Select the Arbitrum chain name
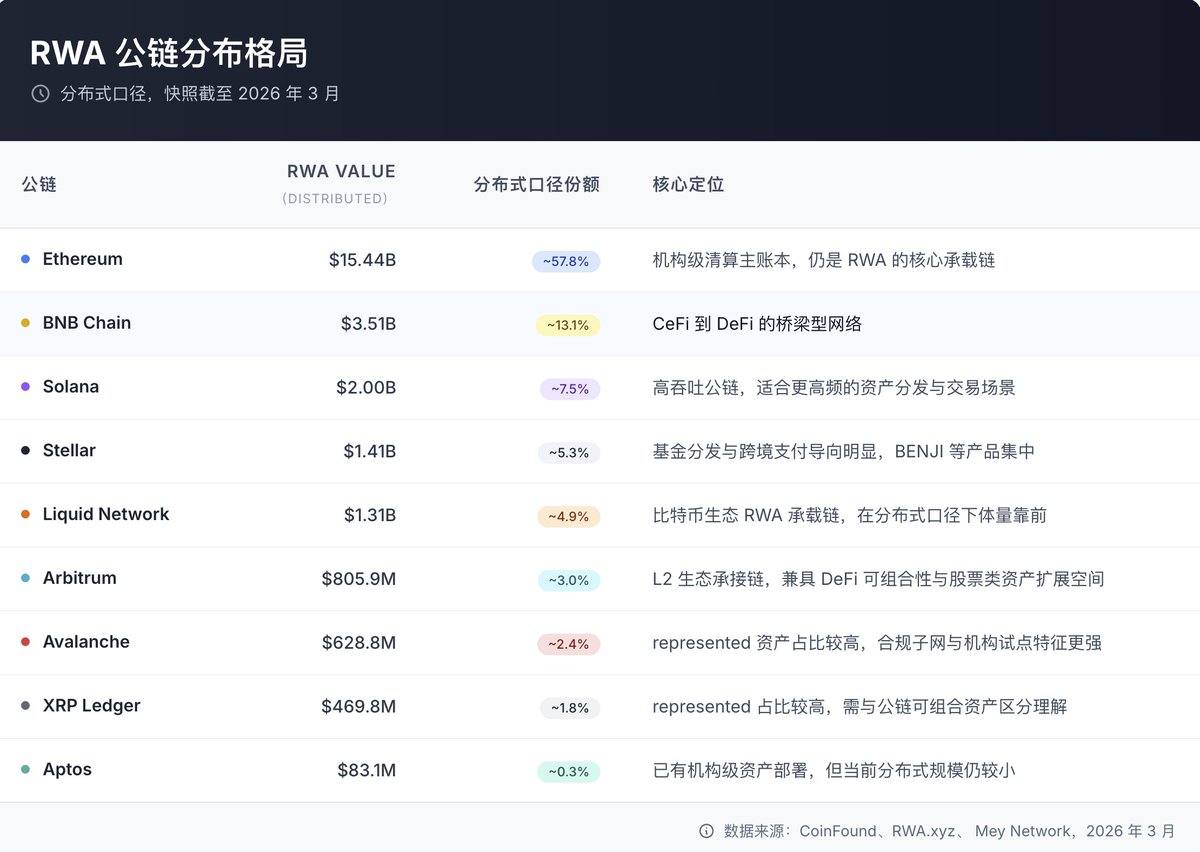This screenshot has height=852, width=1200. (x=80, y=578)
